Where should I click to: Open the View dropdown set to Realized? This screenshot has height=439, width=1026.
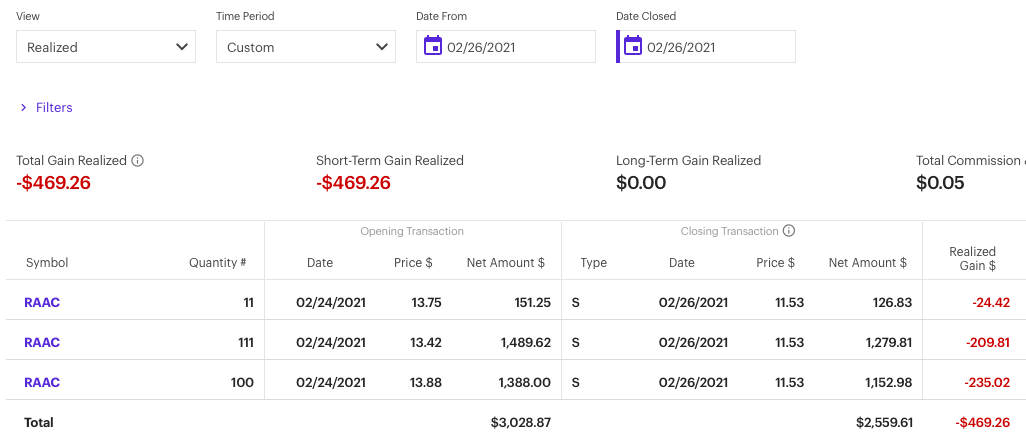[x=106, y=47]
